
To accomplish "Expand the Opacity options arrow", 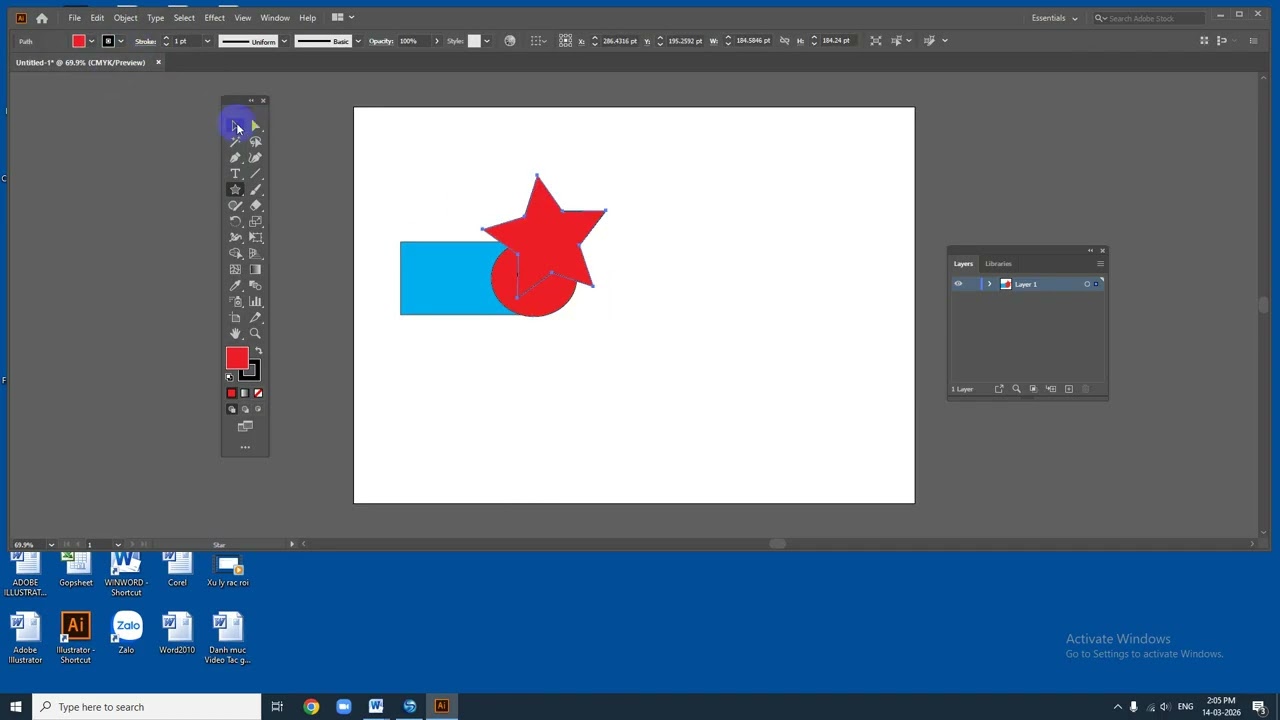I will click(436, 41).
